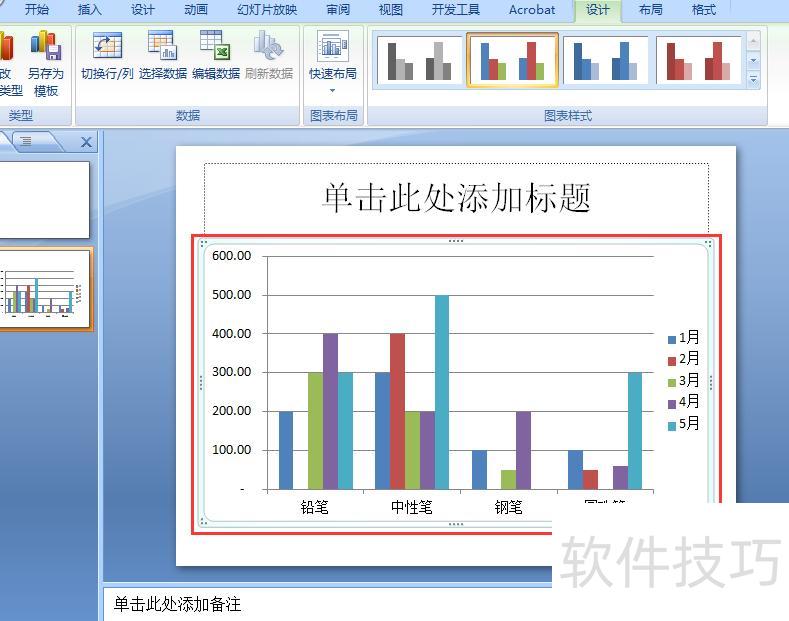Select the 4月 legend entry
The height and width of the screenshot is (621, 789).
click(x=683, y=402)
